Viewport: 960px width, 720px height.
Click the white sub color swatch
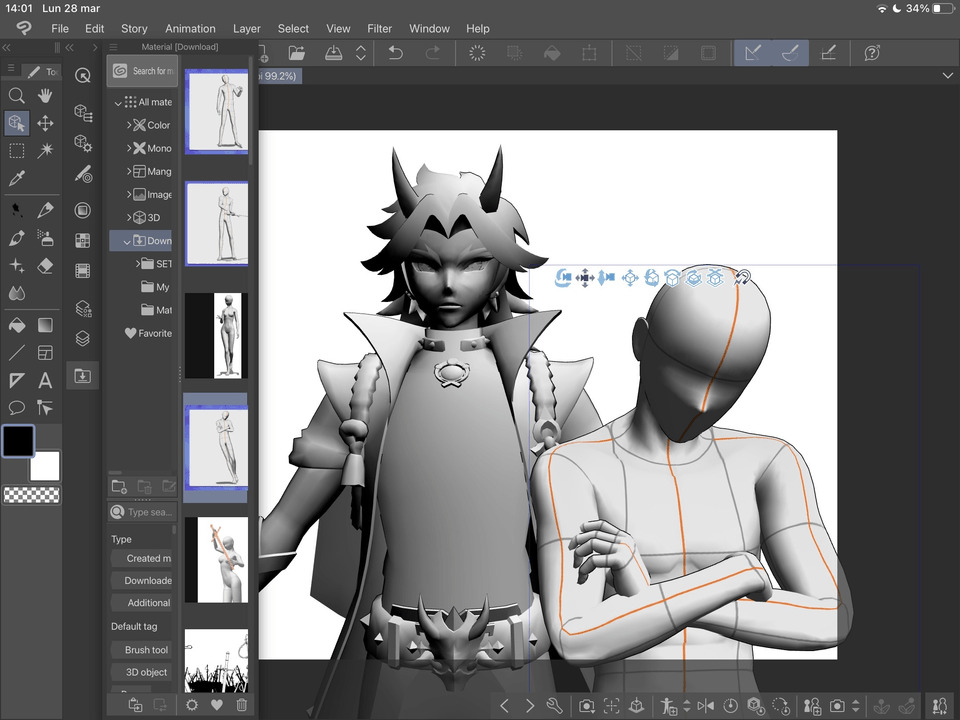(45, 467)
